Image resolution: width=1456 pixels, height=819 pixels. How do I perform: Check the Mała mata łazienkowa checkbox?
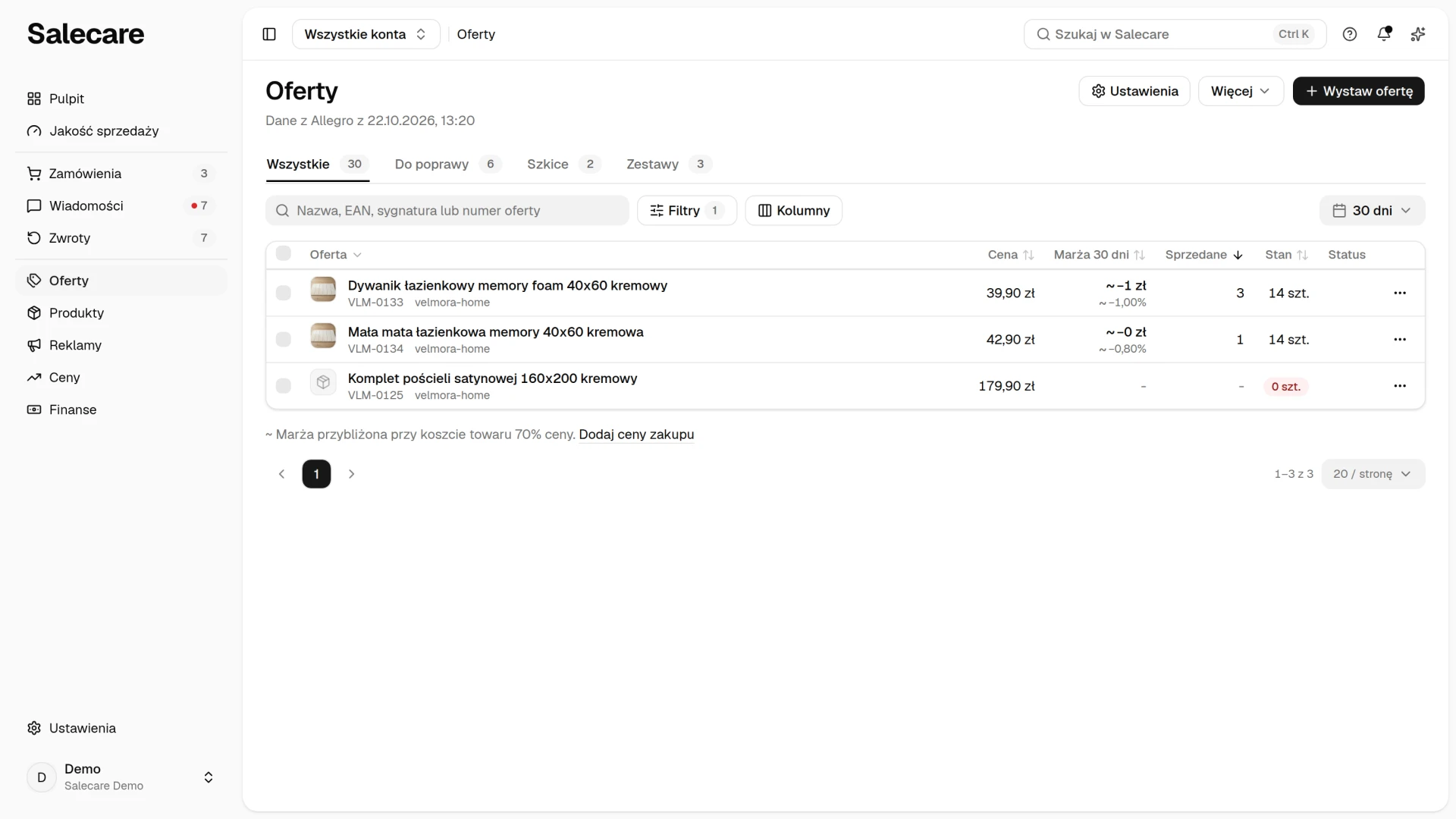pos(284,339)
